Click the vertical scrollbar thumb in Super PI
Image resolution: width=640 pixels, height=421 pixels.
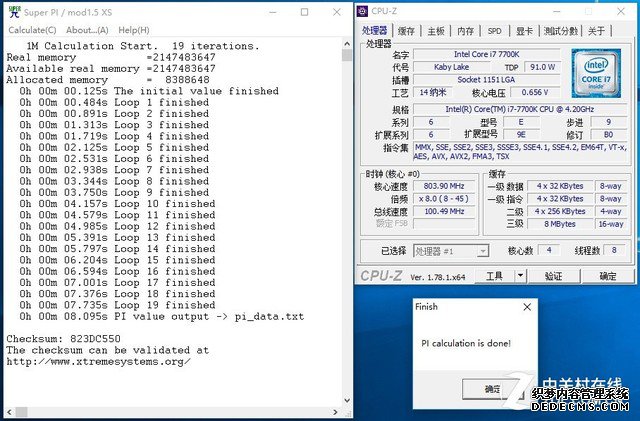pos(347,55)
